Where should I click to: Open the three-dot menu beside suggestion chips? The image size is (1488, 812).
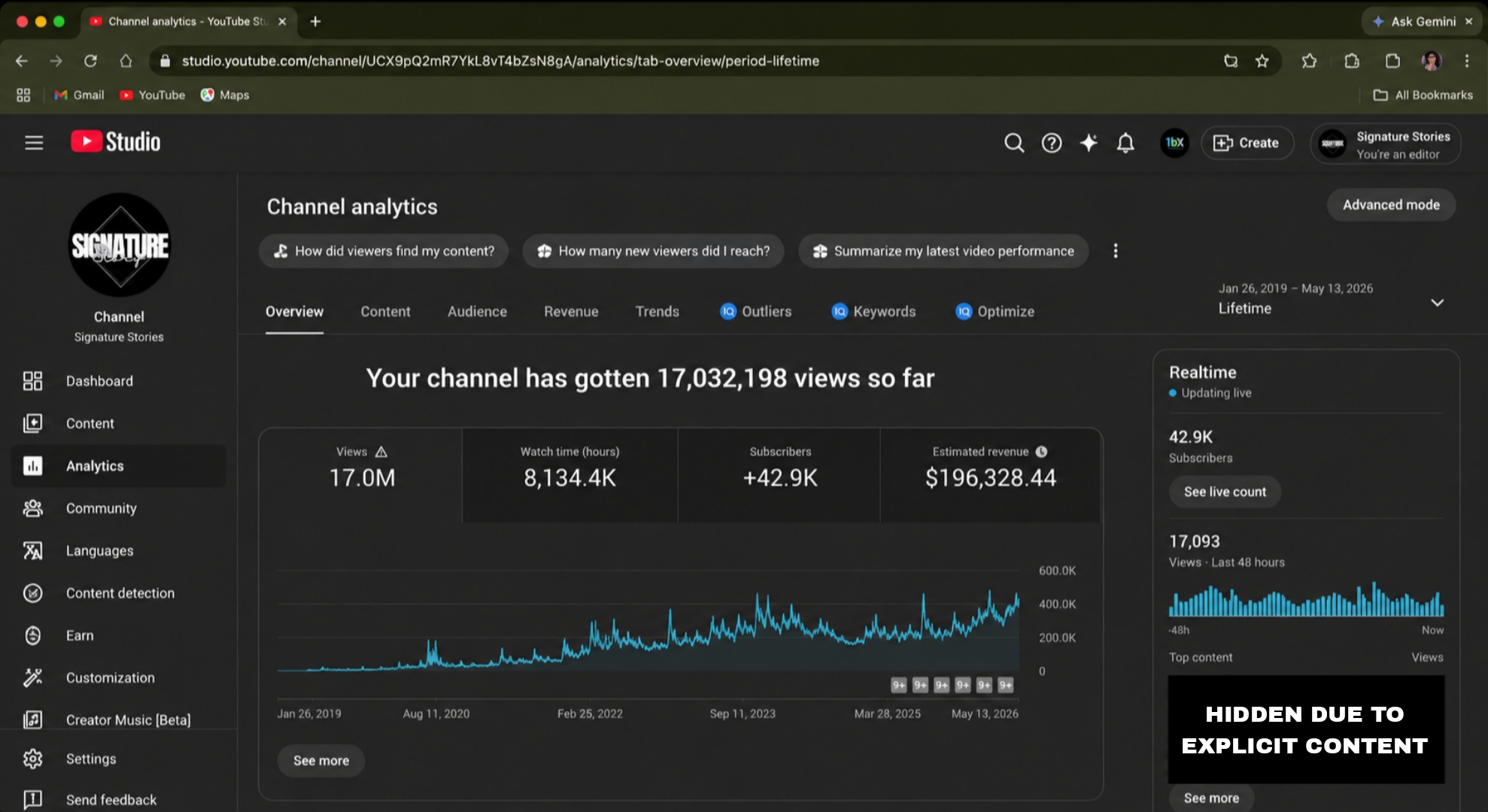coord(1116,251)
